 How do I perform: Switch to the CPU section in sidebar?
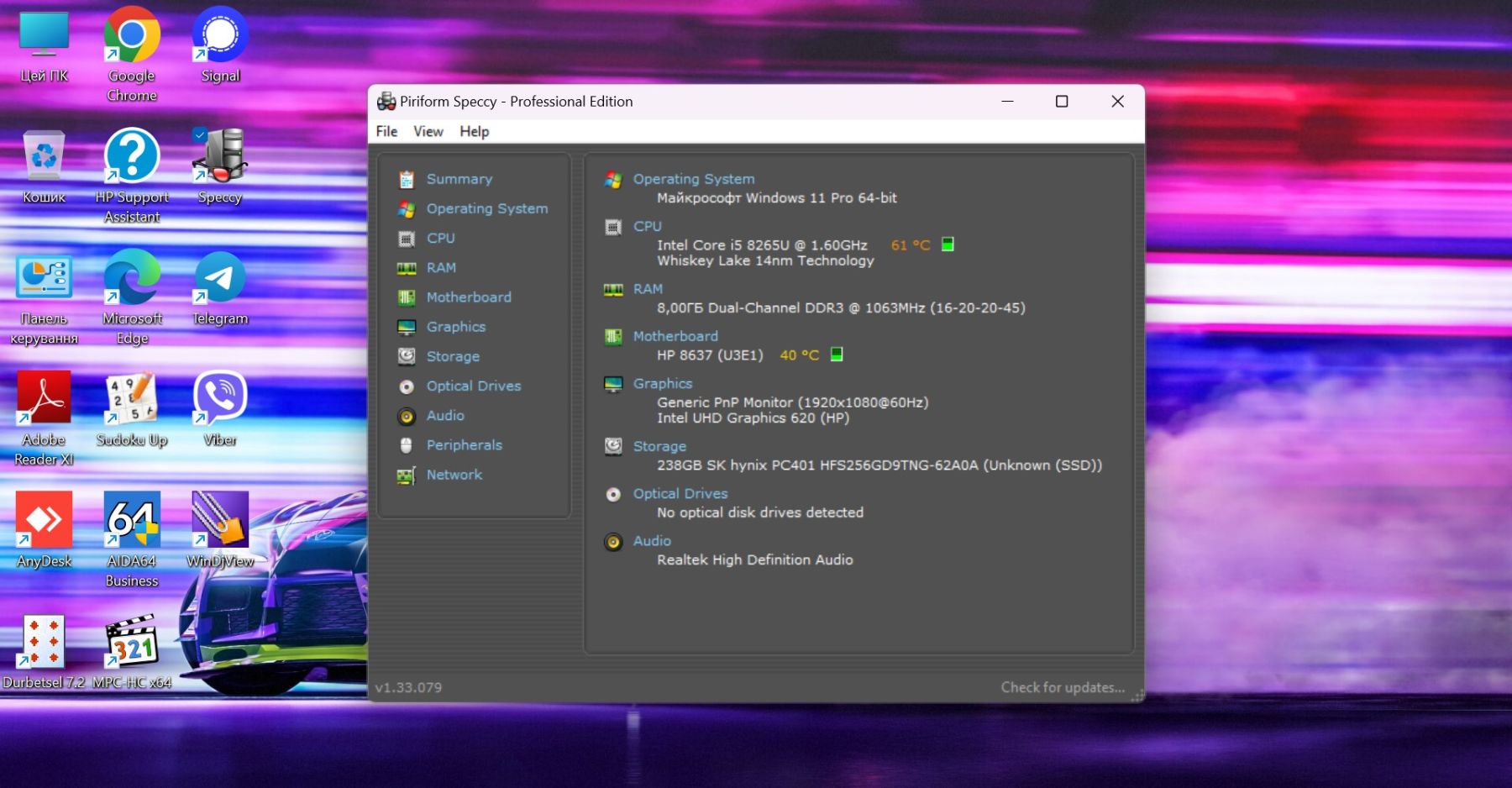point(441,238)
